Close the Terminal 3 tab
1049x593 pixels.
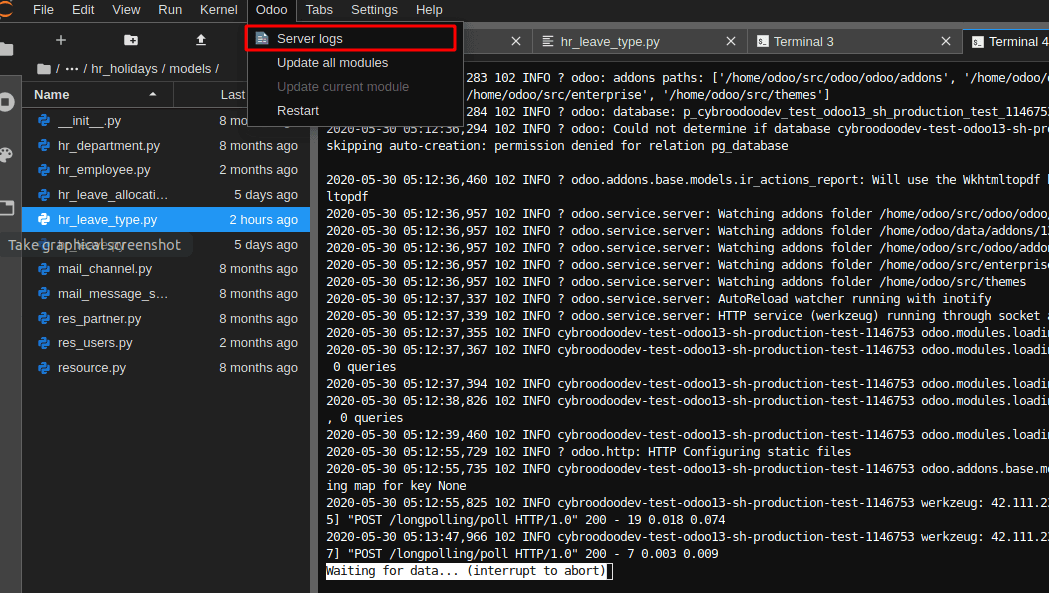[x=946, y=41]
